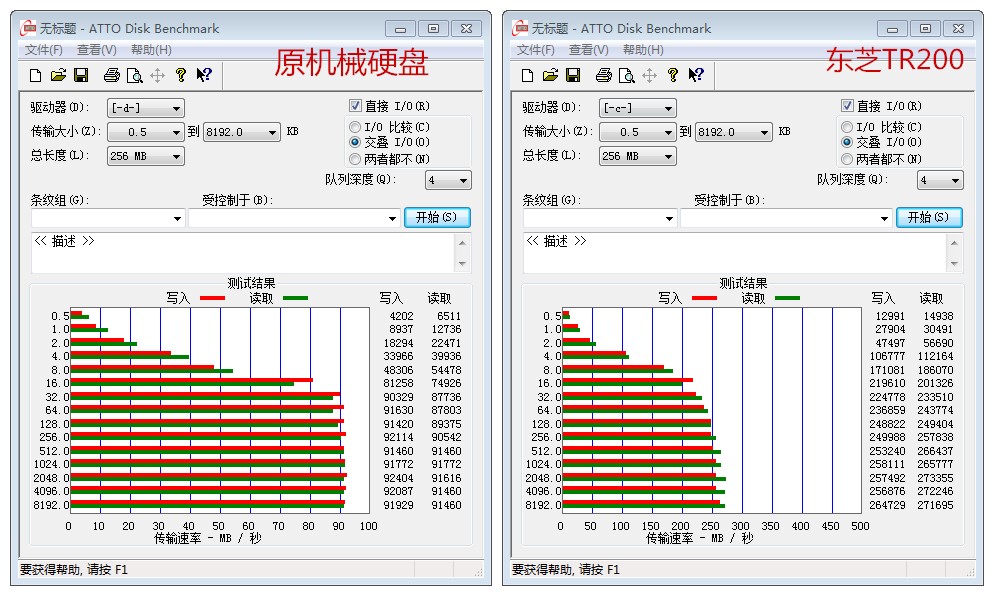The height and width of the screenshot is (596, 994).
Task: Click the Help question mark icon
Action: pos(180,74)
